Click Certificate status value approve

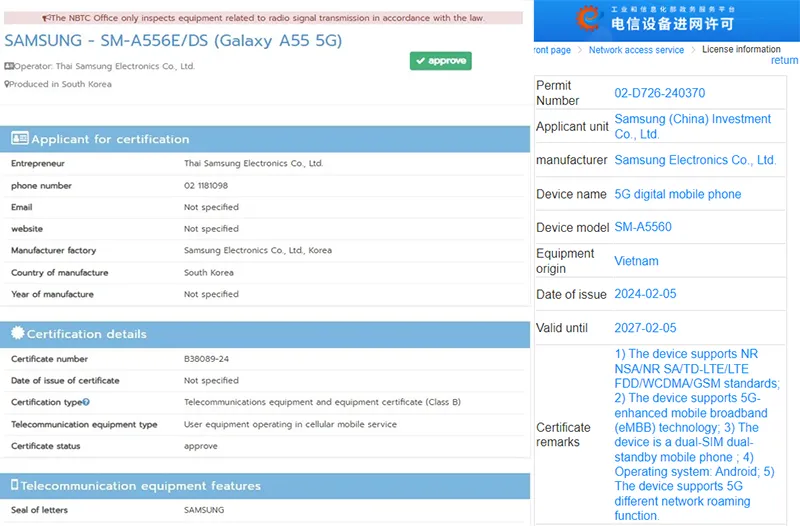tap(201, 446)
